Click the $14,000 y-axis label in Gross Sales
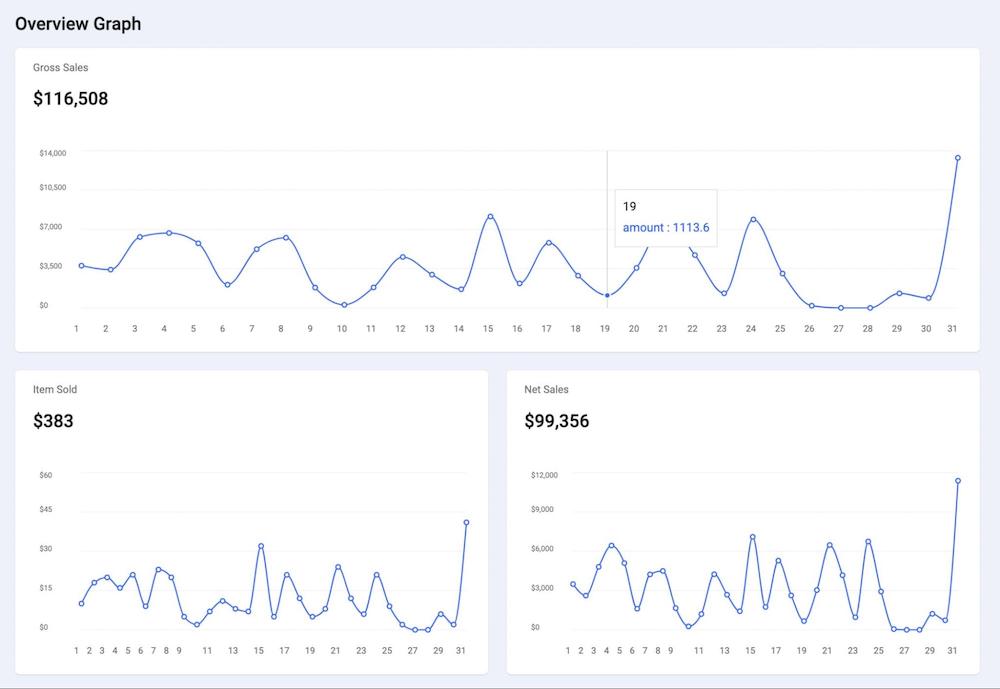1000x689 pixels. tap(53, 153)
